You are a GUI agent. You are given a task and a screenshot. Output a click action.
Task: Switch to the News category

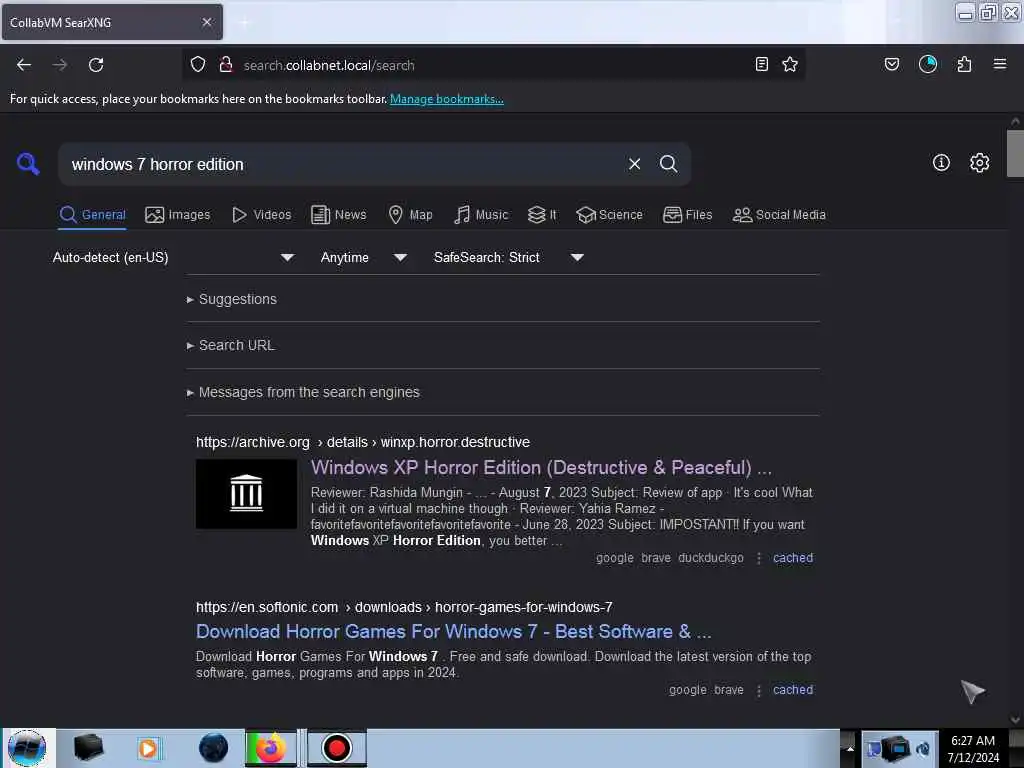tap(339, 215)
